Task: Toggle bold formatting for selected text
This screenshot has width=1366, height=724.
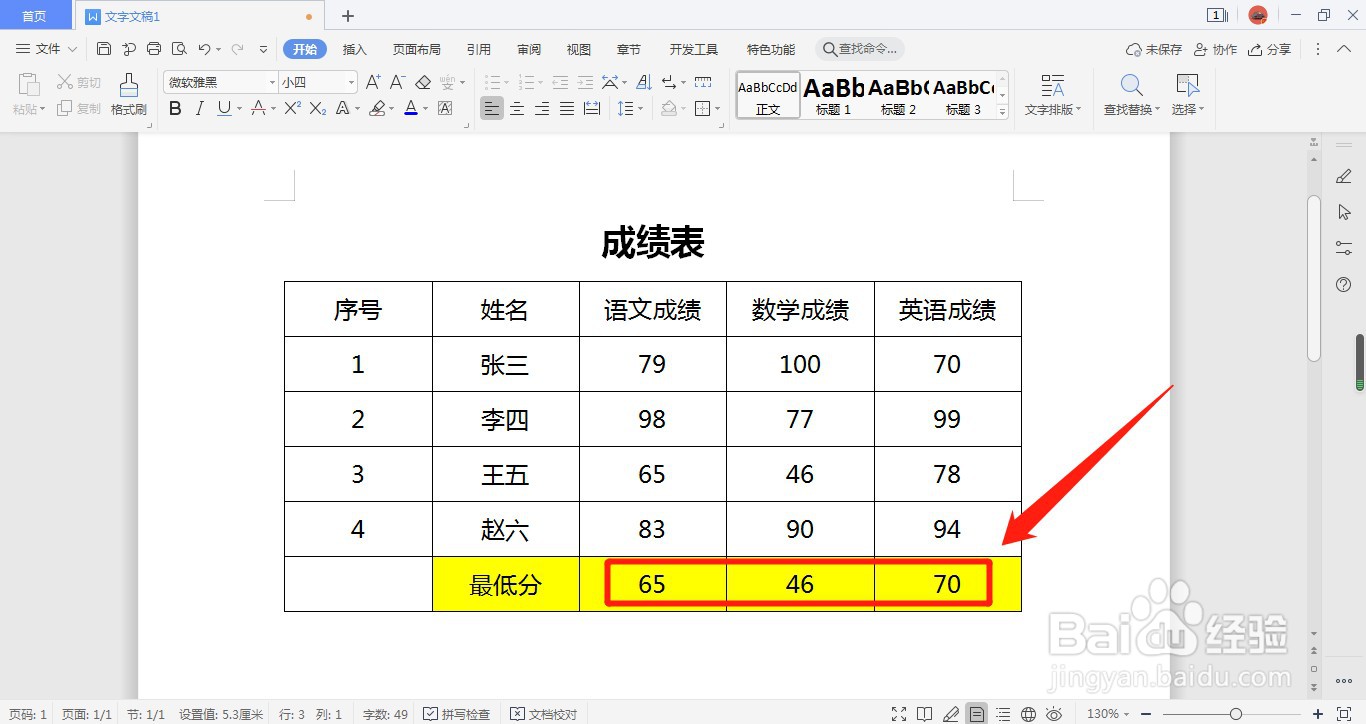Action: (175, 108)
